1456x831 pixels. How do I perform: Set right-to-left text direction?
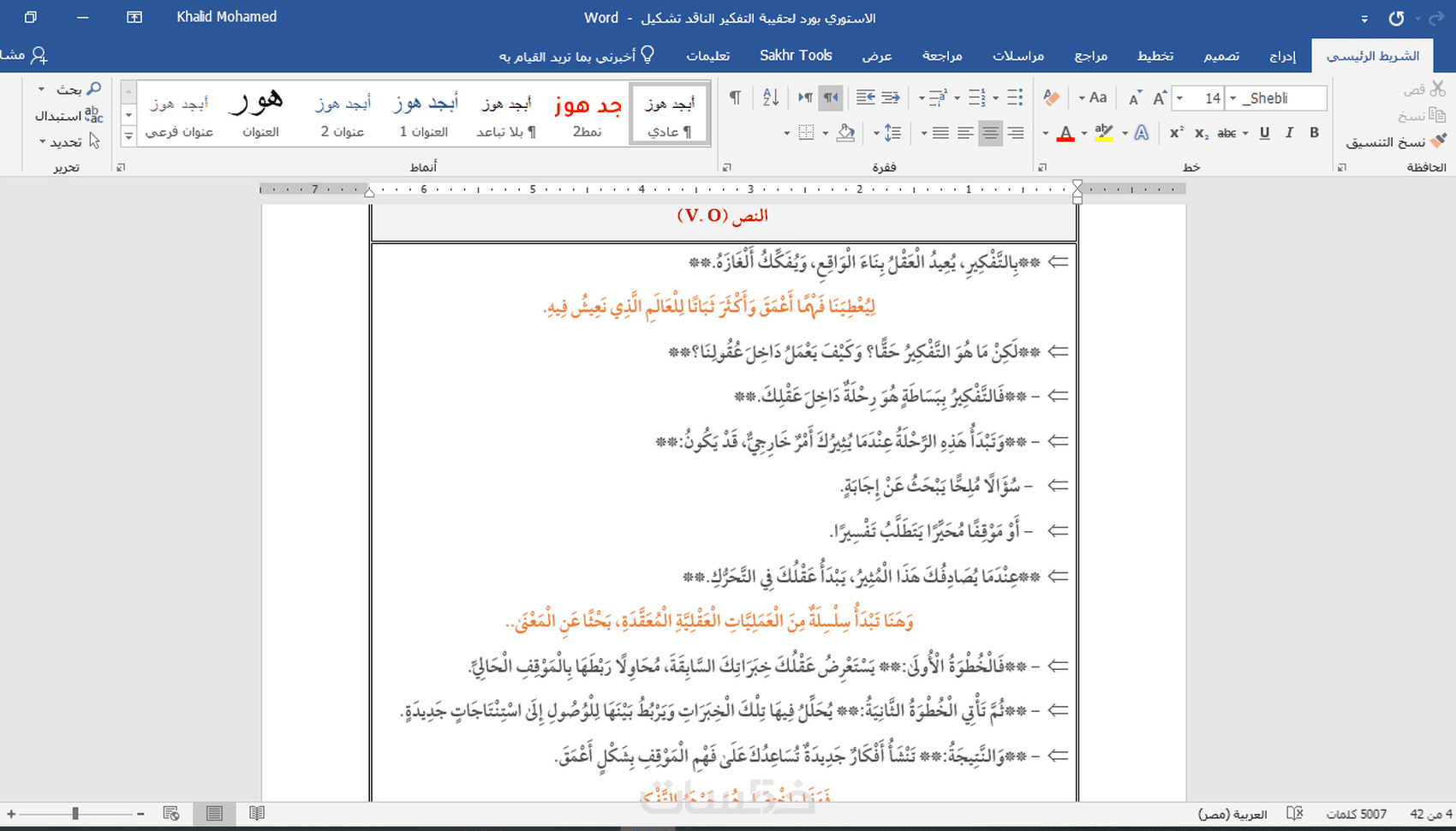(x=831, y=98)
